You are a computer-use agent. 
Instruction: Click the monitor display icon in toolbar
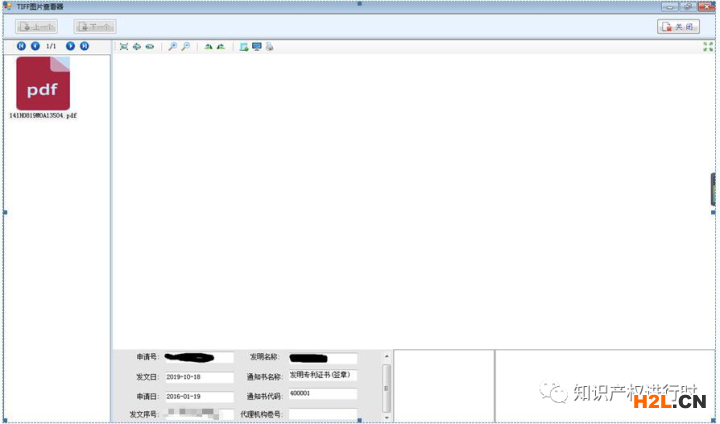point(257,47)
